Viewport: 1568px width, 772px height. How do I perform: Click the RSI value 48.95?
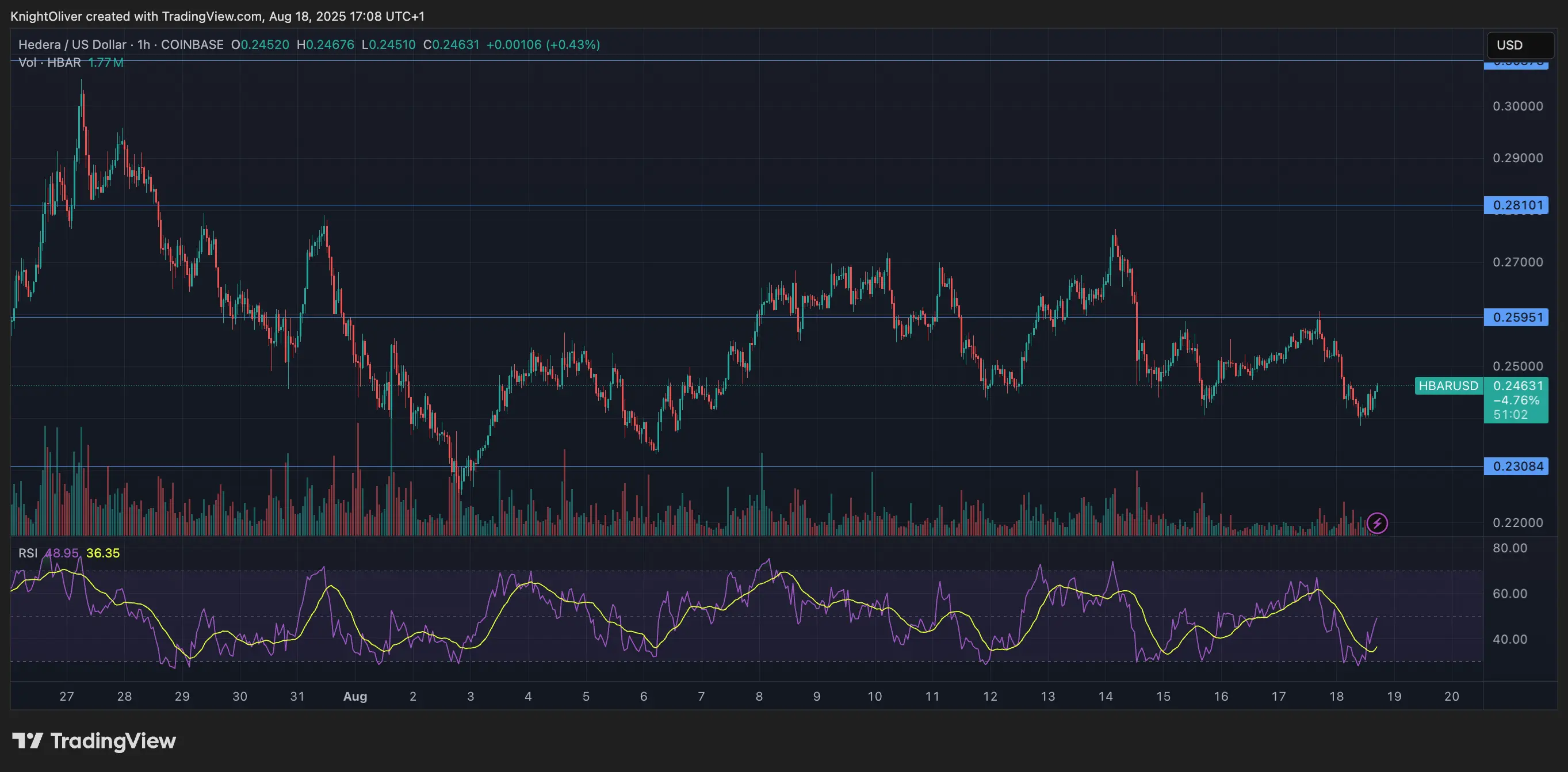click(62, 553)
